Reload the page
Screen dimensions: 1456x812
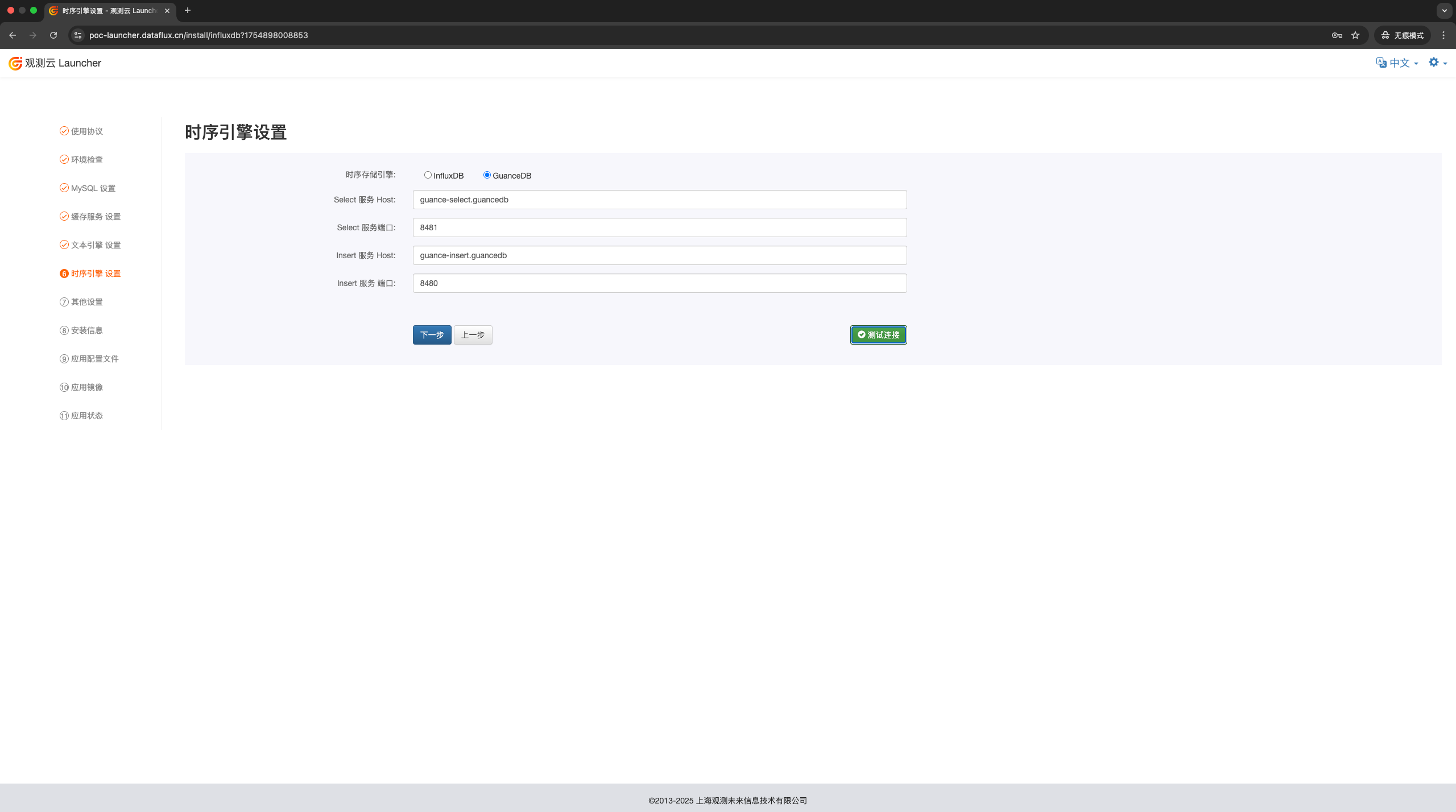[53, 35]
